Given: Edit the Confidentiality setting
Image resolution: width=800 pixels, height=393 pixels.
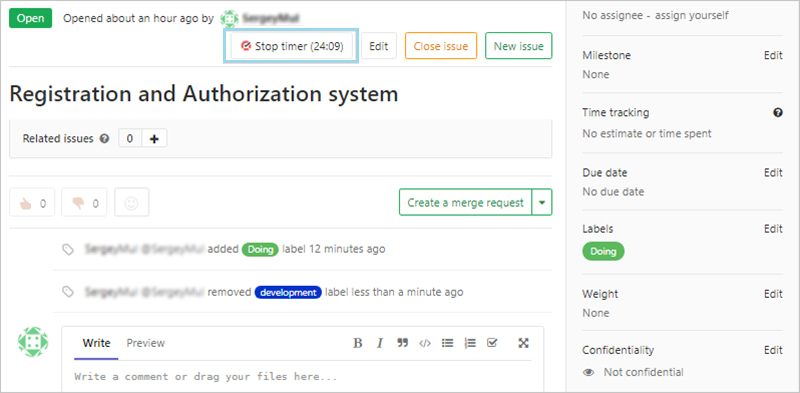Looking at the screenshot, I should tap(773, 350).
